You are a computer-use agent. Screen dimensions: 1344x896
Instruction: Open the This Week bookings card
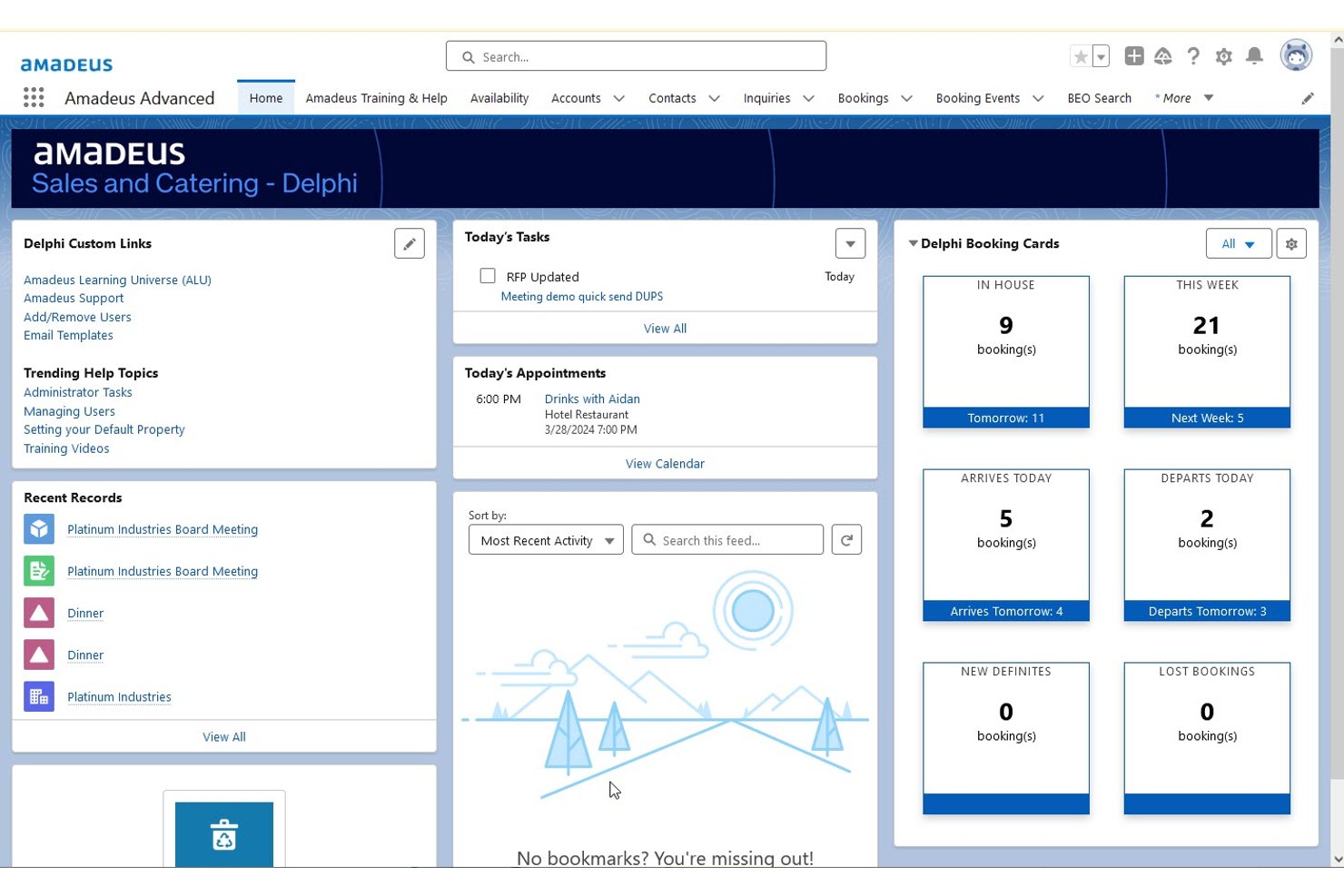click(1207, 352)
